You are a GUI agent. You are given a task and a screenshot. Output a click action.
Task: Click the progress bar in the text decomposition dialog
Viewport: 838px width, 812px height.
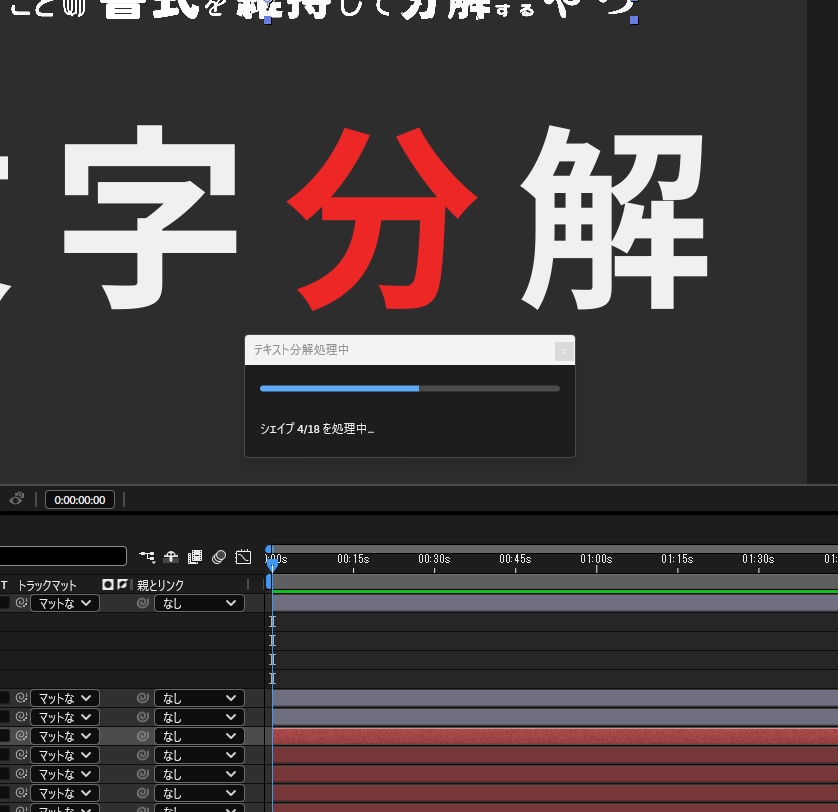pyautogui.click(x=410, y=388)
